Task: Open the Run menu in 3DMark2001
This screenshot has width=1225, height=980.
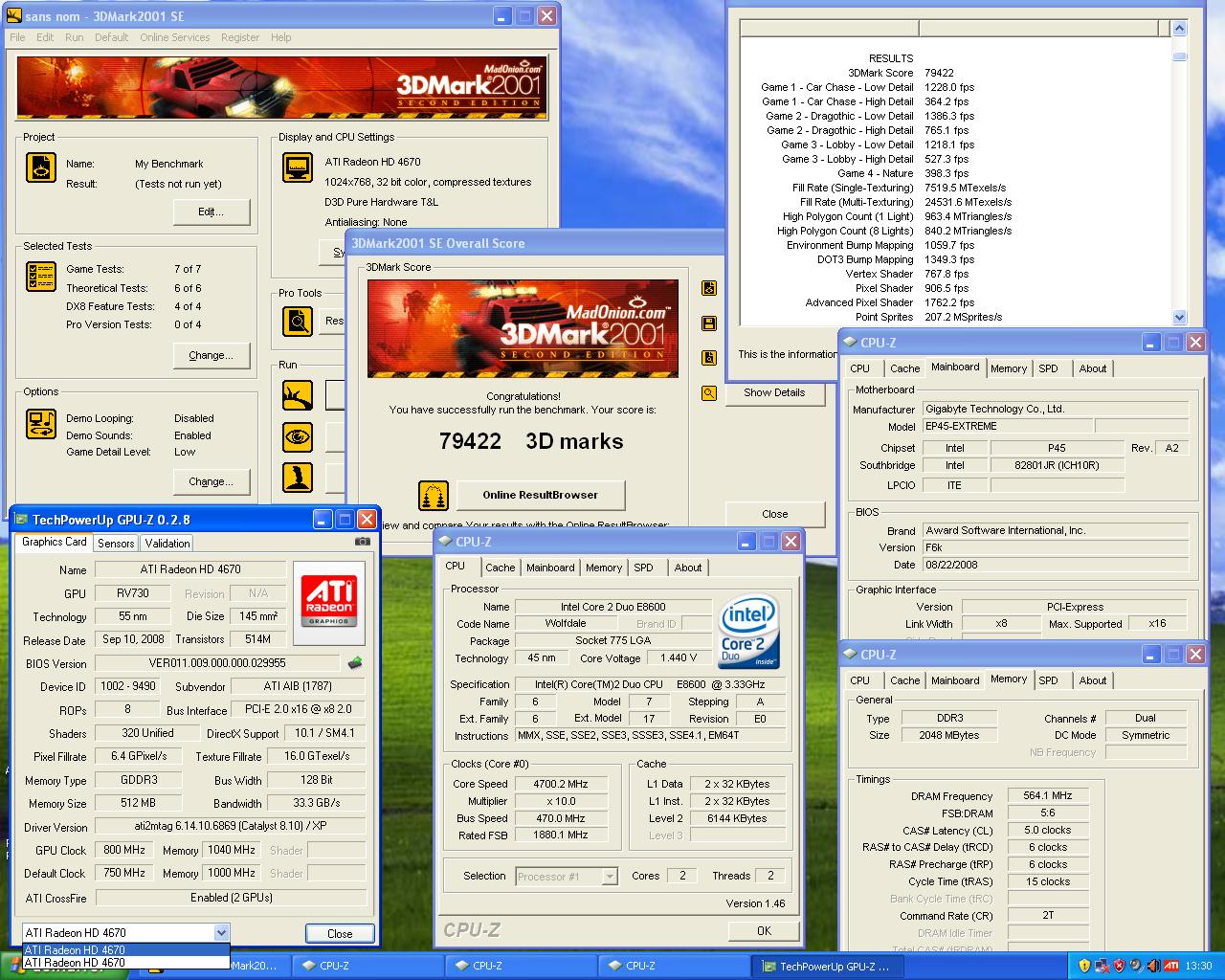Action: [74, 37]
